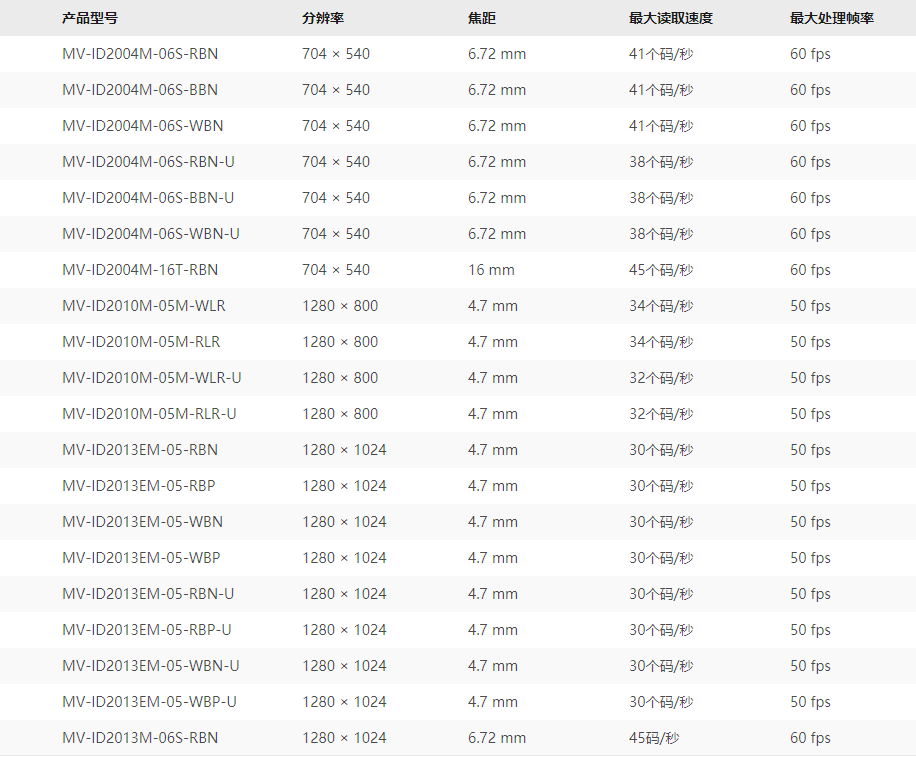916x757 pixels.
Task: Open the MV-ID2010M-05M-RLR-U row
Action: click(150, 414)
